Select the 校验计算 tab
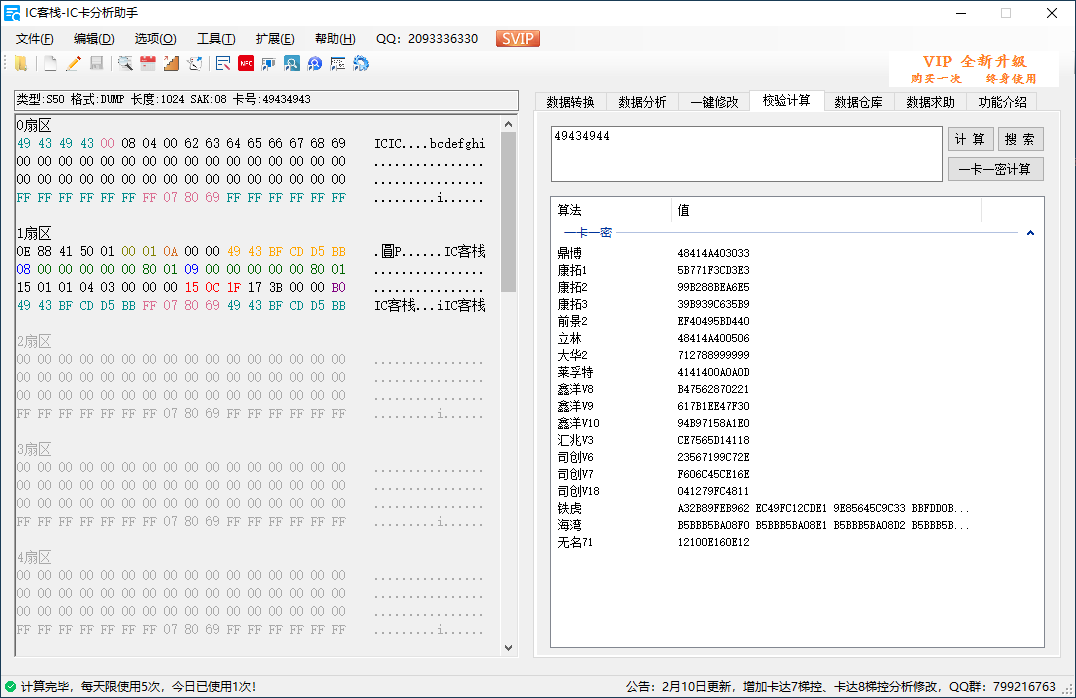Screen dimensions: 1076x698 click(x=786, y=101)
